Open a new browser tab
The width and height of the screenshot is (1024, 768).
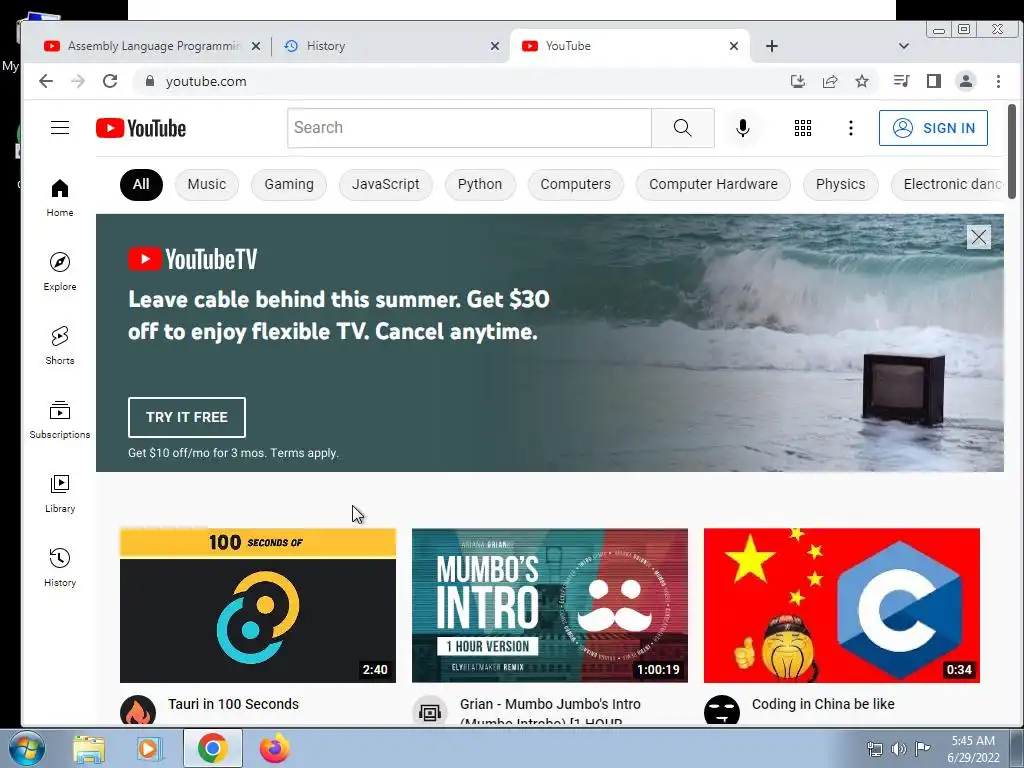pos(772,46)
